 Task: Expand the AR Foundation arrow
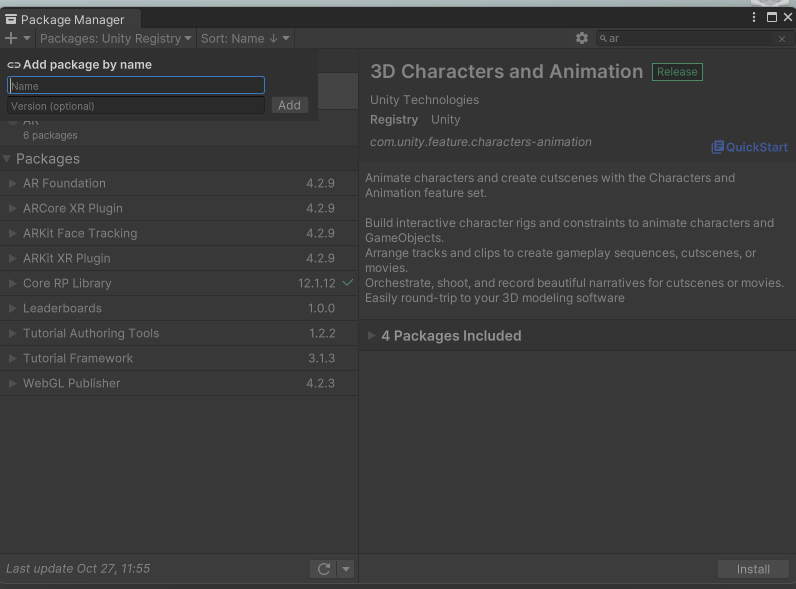click(13, 183)
